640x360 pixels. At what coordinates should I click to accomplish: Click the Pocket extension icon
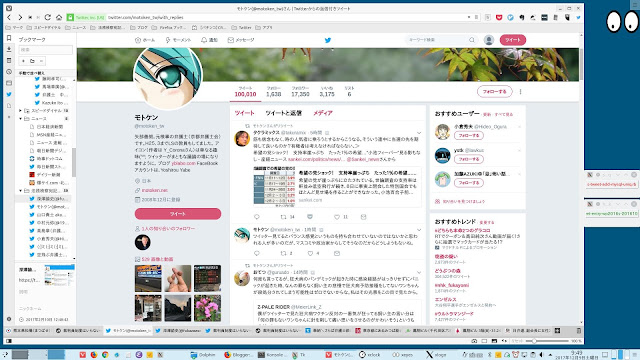pyautogui.click(x=499, y=18)
